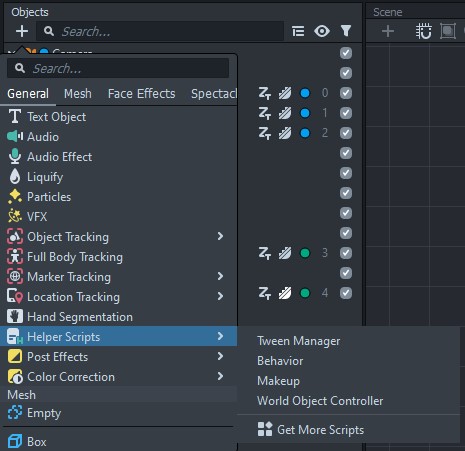Click the search field in the add-object popup
465x451 pixels.
(x=118, y=69)
